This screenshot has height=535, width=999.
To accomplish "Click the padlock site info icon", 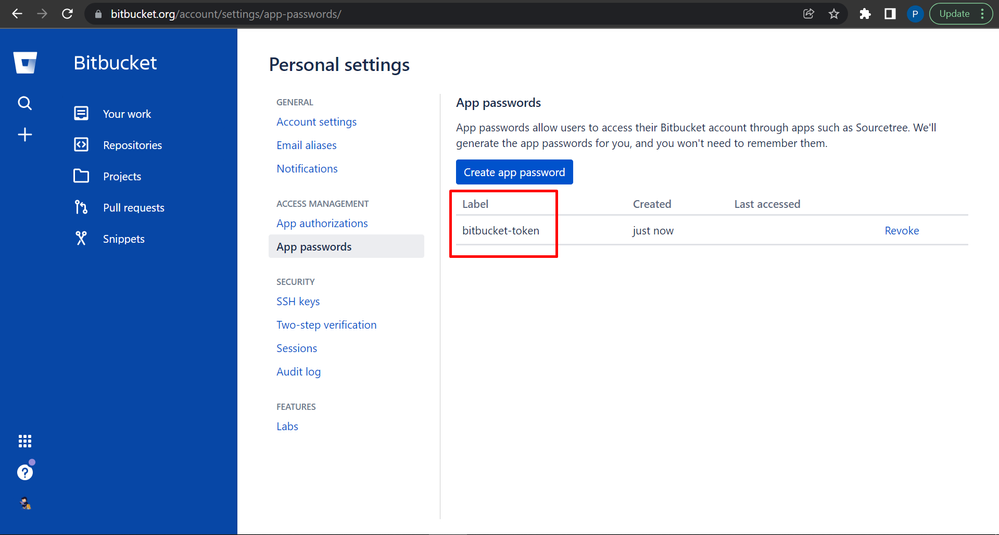I will (x=97, y=14).
